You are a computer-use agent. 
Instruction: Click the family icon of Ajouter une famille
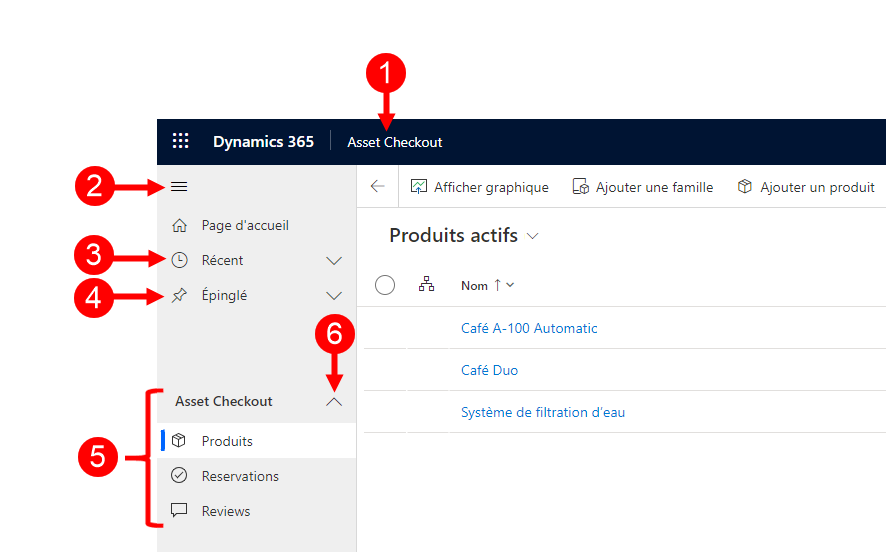pos(581,186)
